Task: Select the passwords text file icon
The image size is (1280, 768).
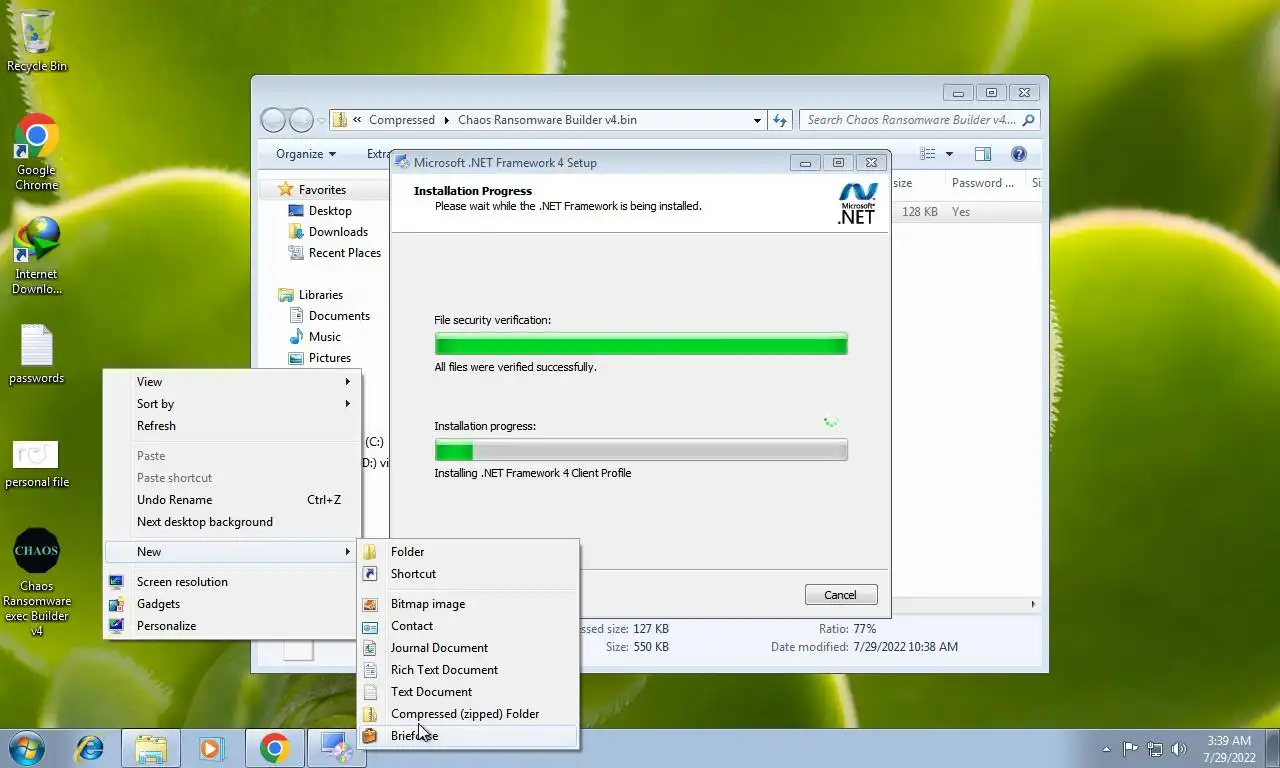Action: point(37,355)
